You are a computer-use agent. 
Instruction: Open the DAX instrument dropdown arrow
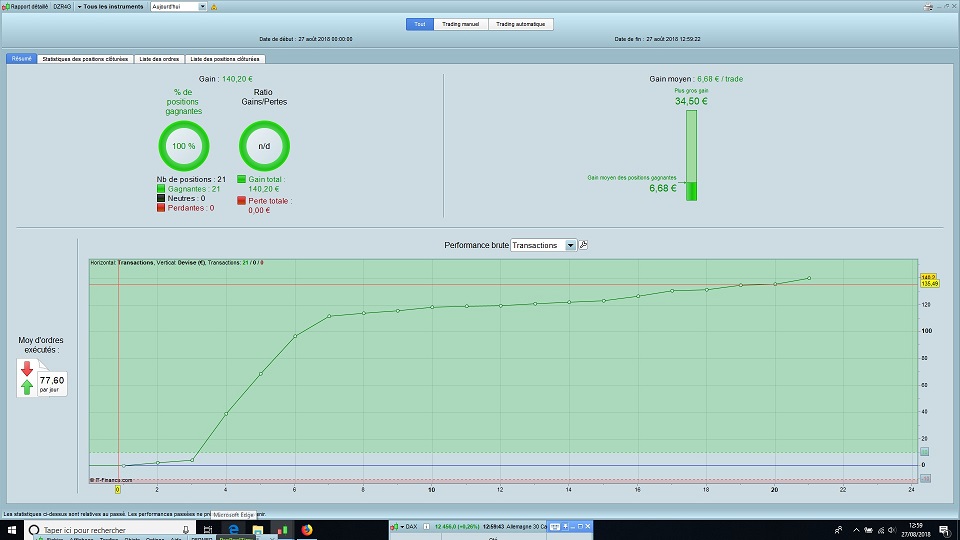click(x=402, y=527)
